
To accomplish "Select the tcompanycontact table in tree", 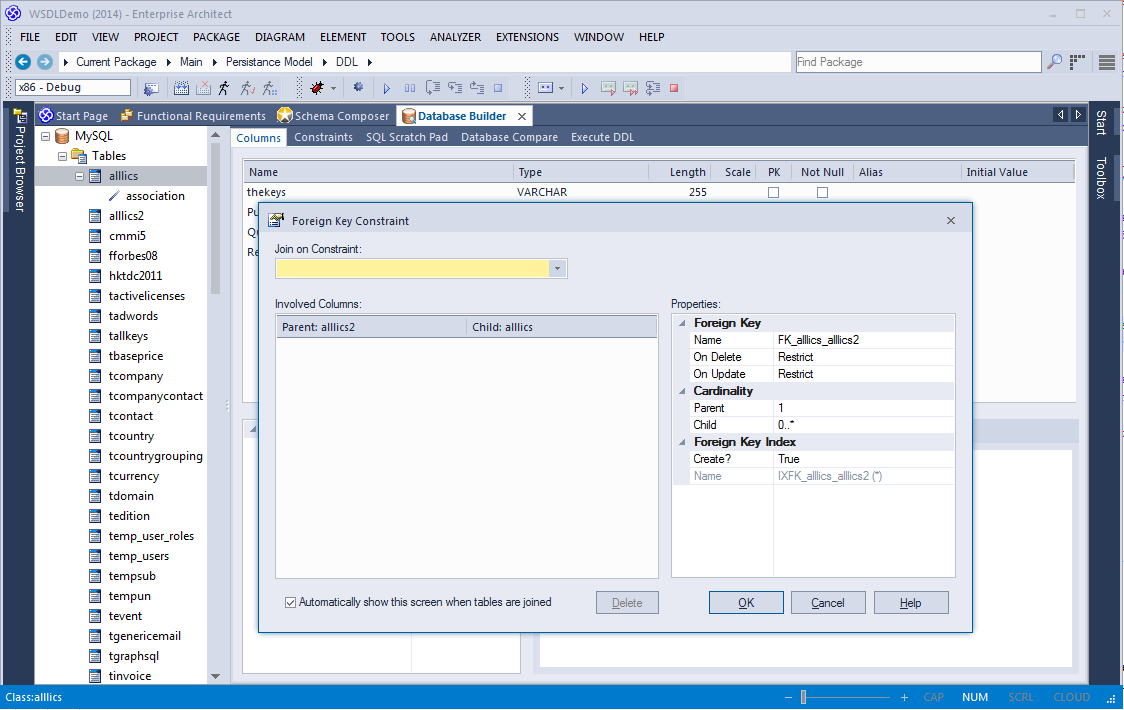I will [156, 396].
